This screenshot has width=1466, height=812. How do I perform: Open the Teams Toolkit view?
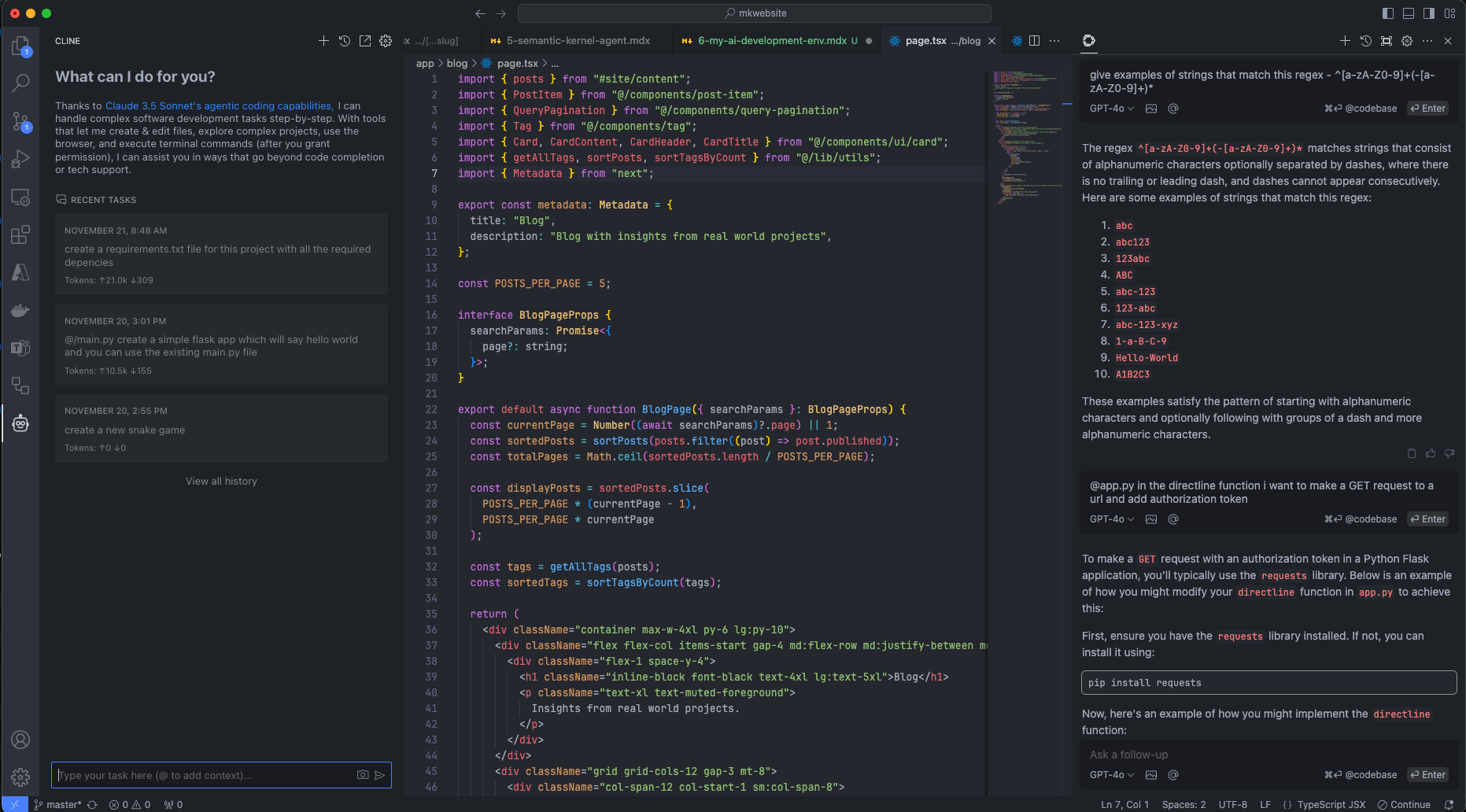coord(20,348)
